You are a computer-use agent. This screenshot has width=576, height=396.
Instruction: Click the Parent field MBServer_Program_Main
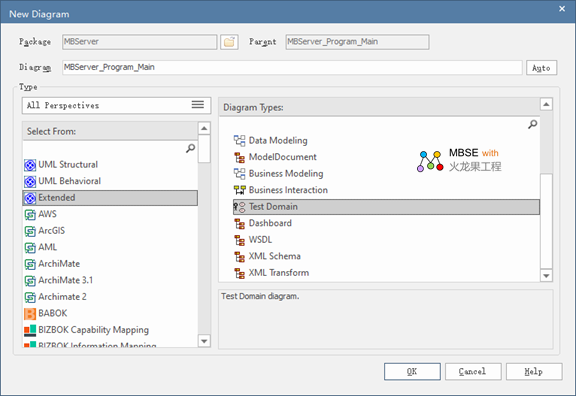[357, 42]
